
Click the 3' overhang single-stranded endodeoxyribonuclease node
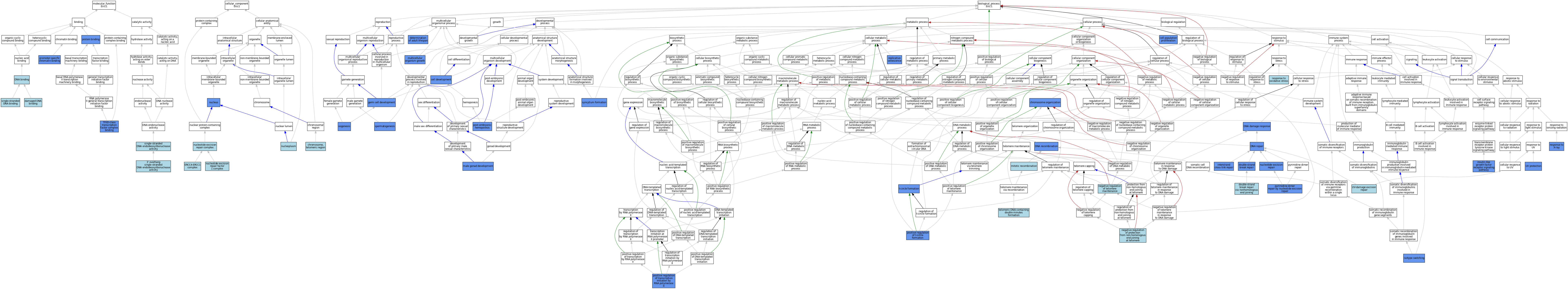pyautogui.click(x=153, y=166)
